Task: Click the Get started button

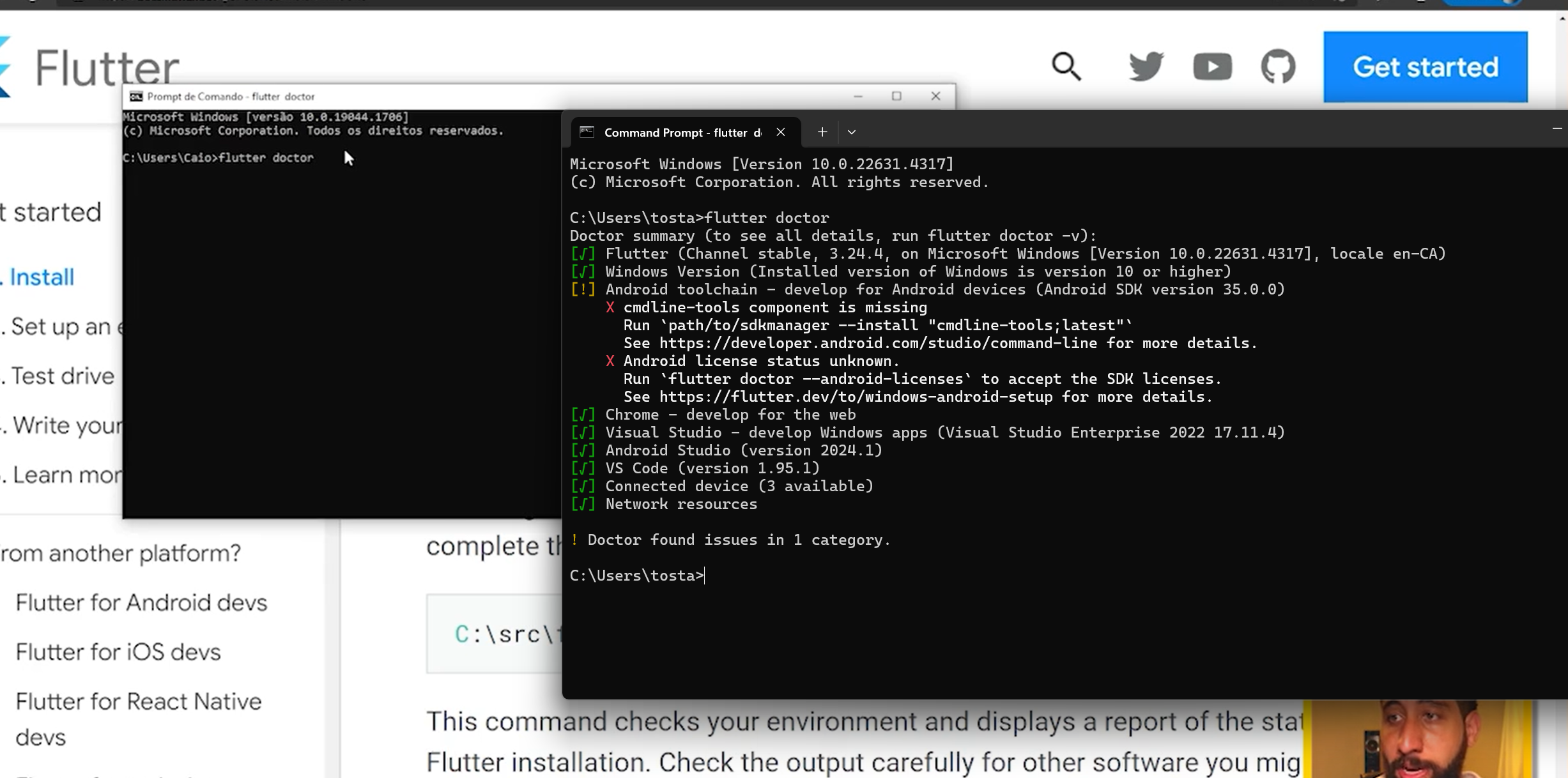Action: click(1426, 66)
